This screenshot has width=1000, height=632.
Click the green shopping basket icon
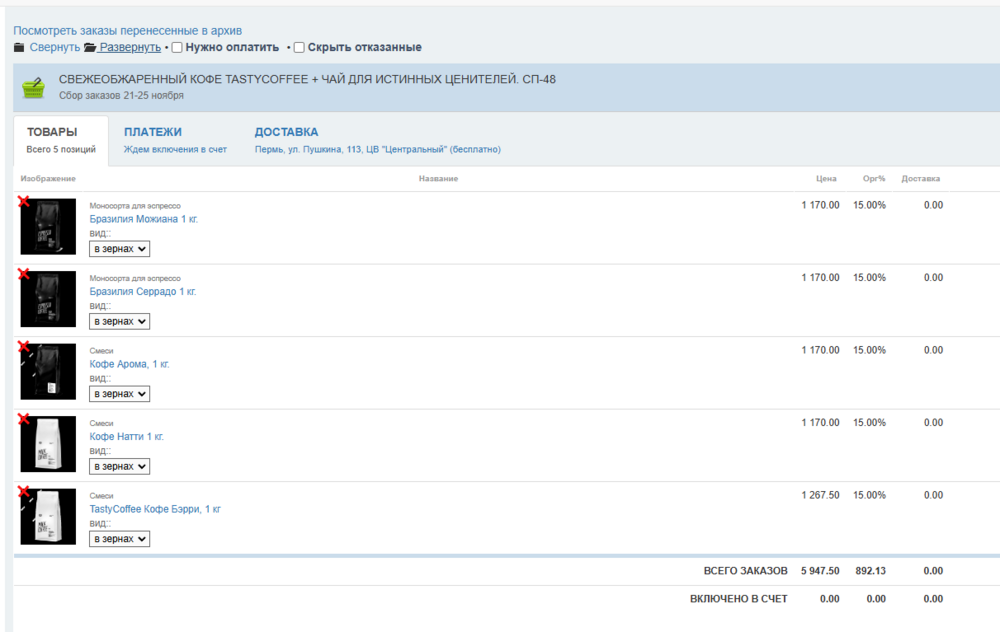33,88
